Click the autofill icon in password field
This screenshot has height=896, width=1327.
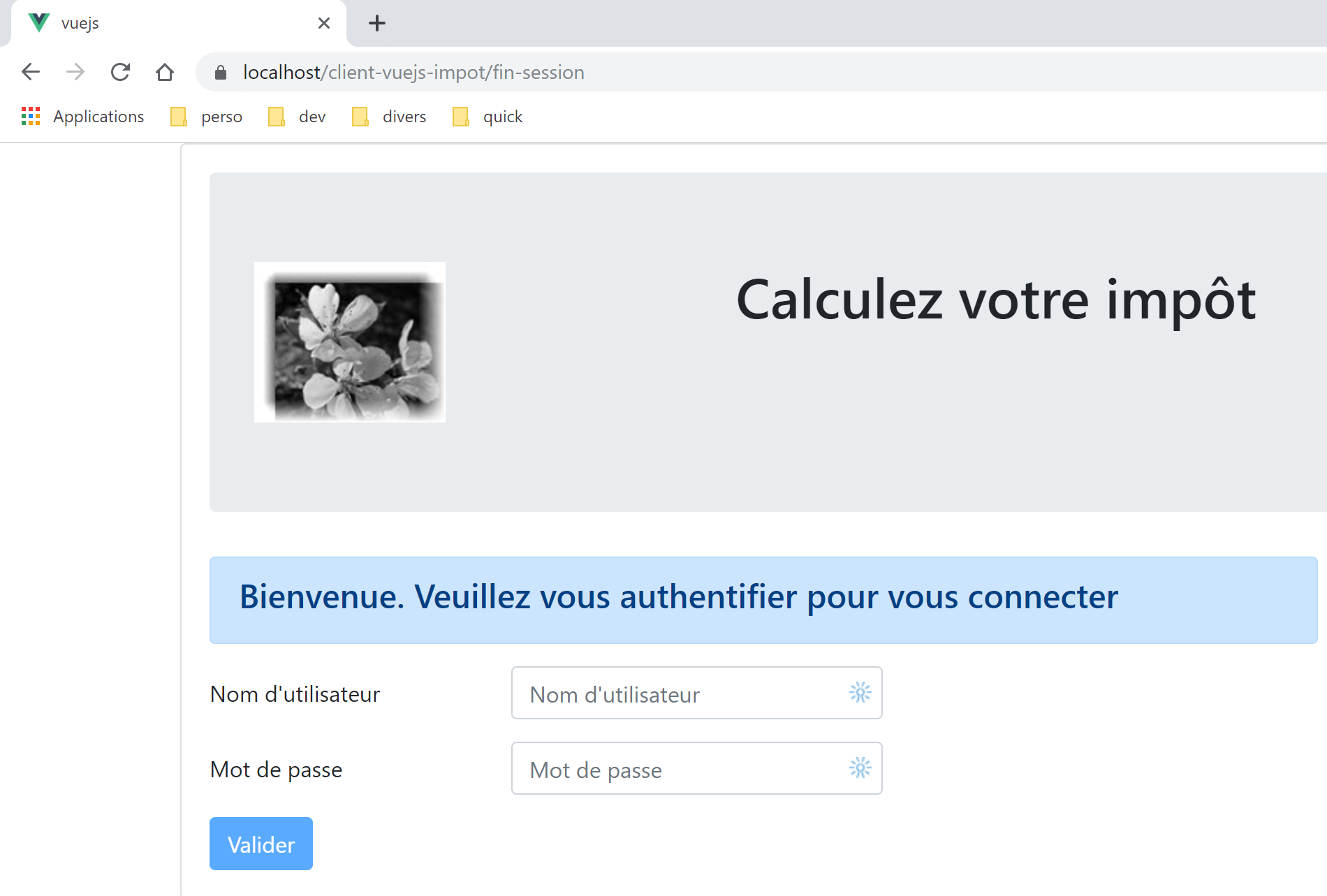pos(860,768)
